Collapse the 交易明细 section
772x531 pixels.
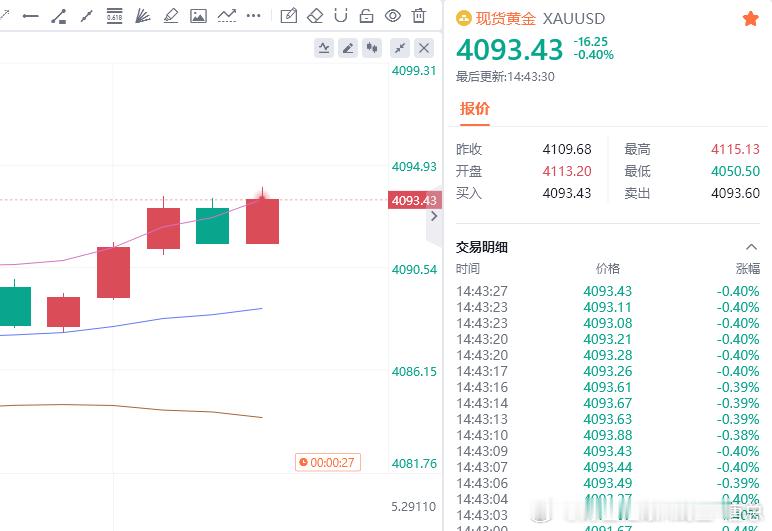pos(751,247)
